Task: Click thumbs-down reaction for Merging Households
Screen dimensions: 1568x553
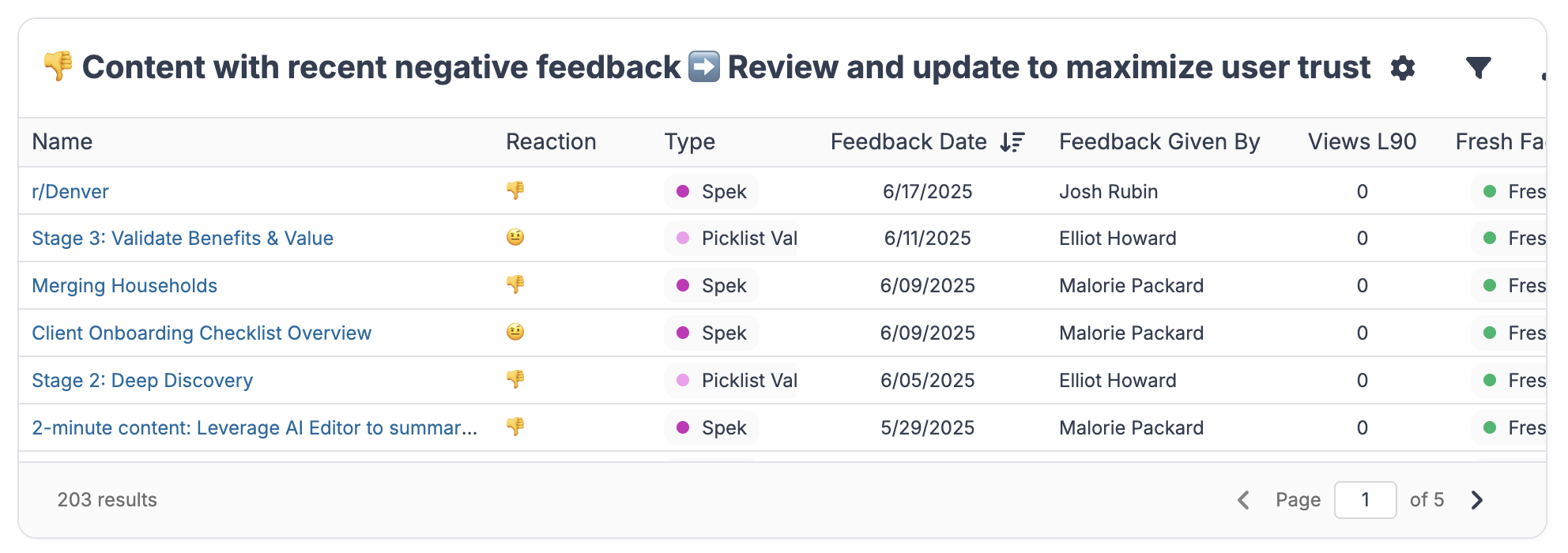Action: point(515,284)
